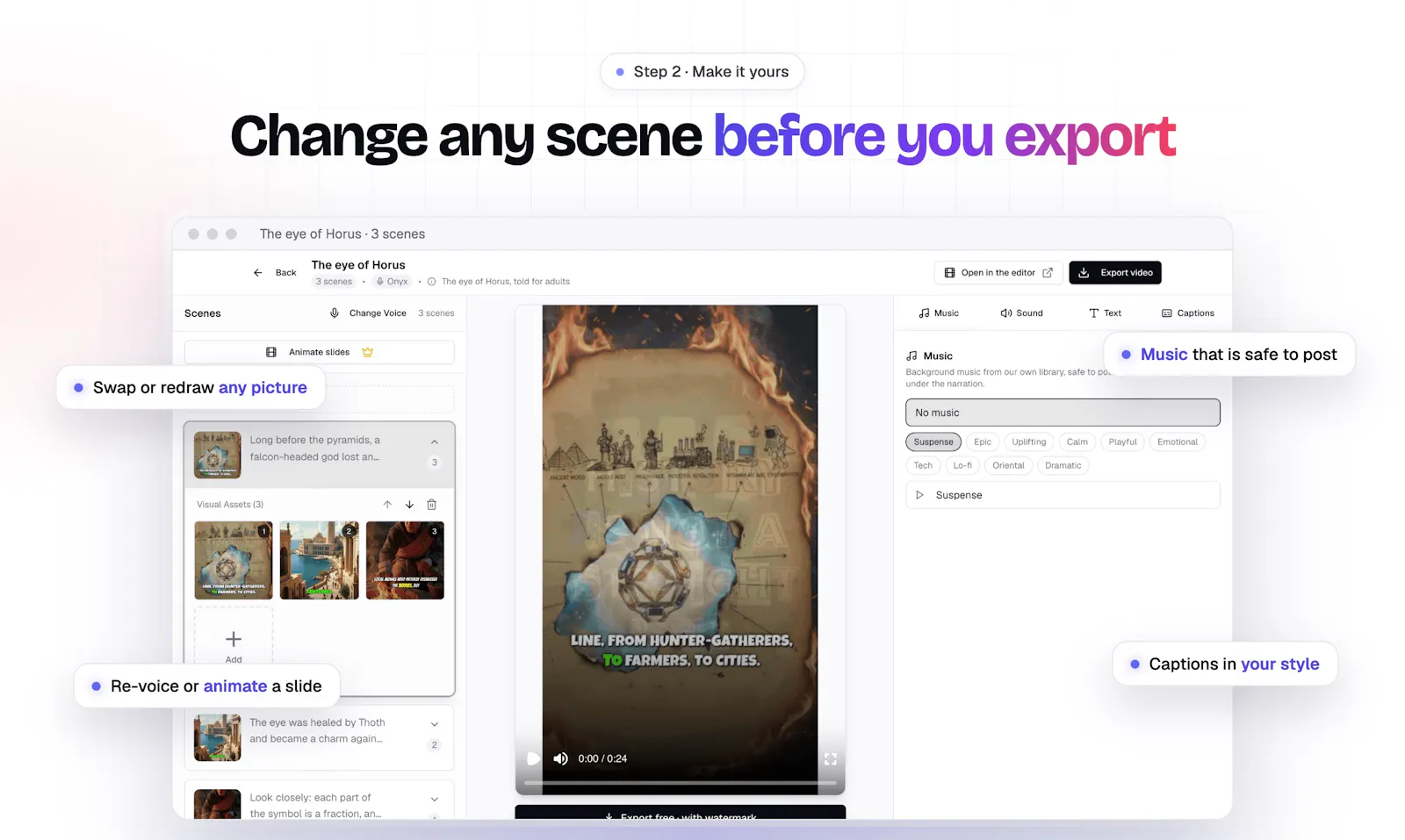Click the video progress bar
The width and height of the screenshot is (1405, 840).
point(680,782)
